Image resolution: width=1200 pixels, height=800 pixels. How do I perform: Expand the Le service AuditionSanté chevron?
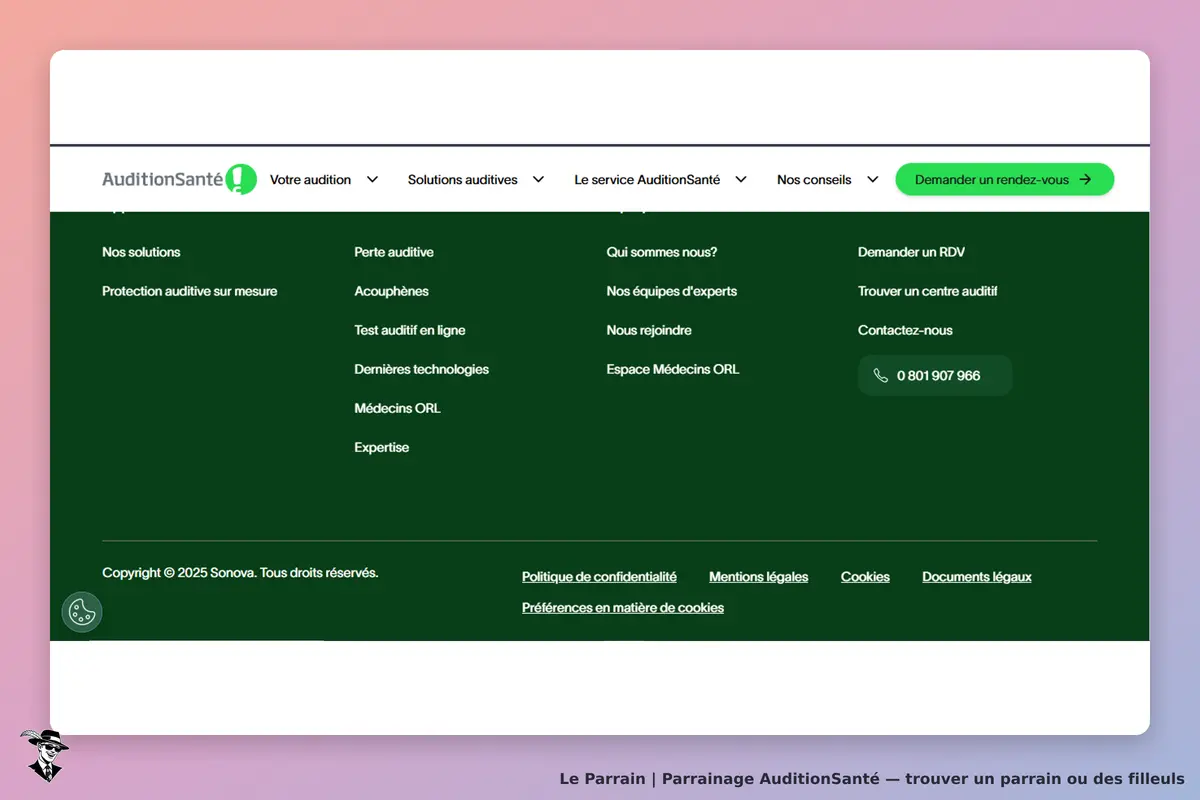tap(741, 180)
